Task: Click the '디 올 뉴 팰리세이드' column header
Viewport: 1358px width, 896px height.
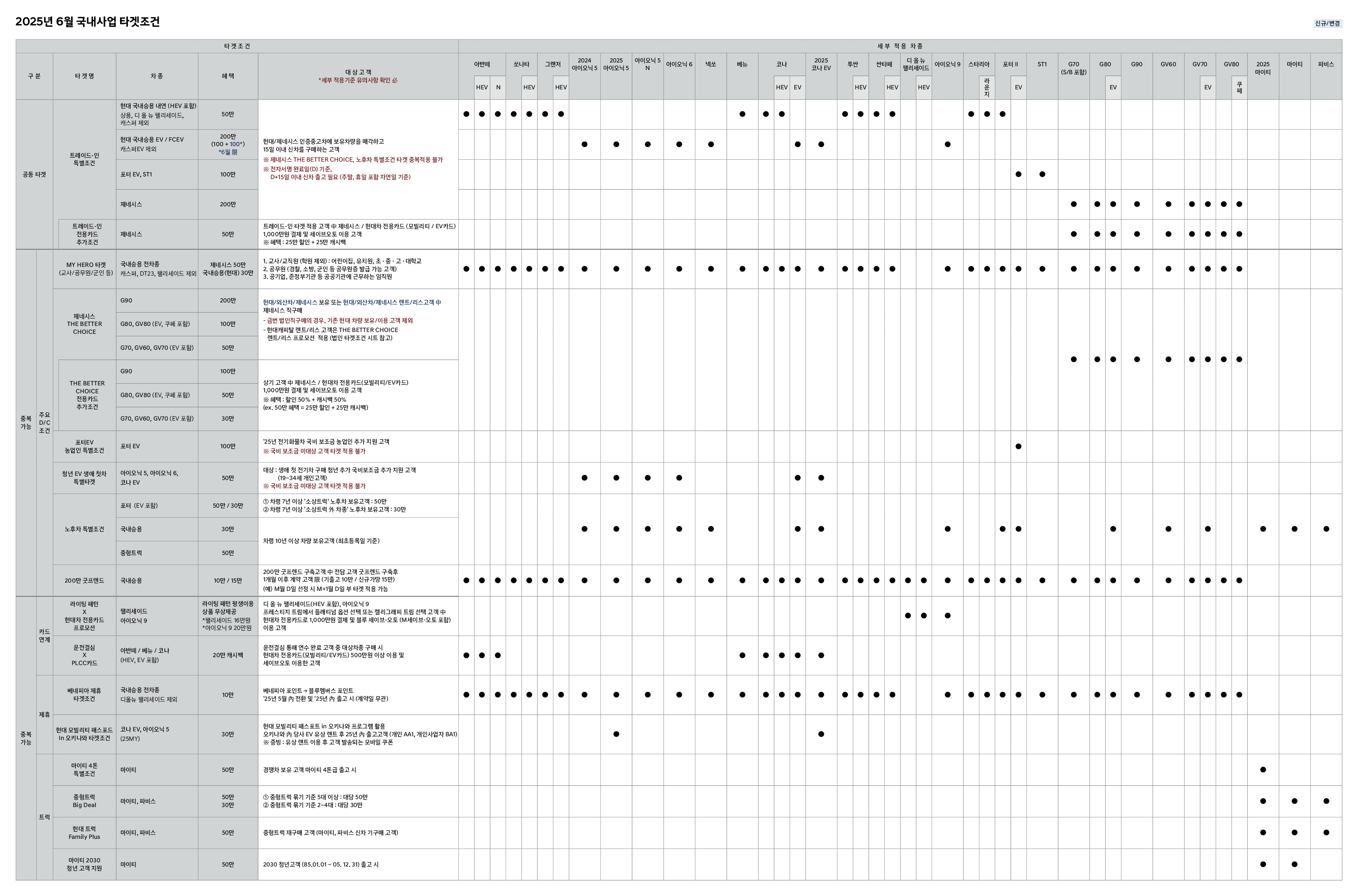Action: [916, 65]
